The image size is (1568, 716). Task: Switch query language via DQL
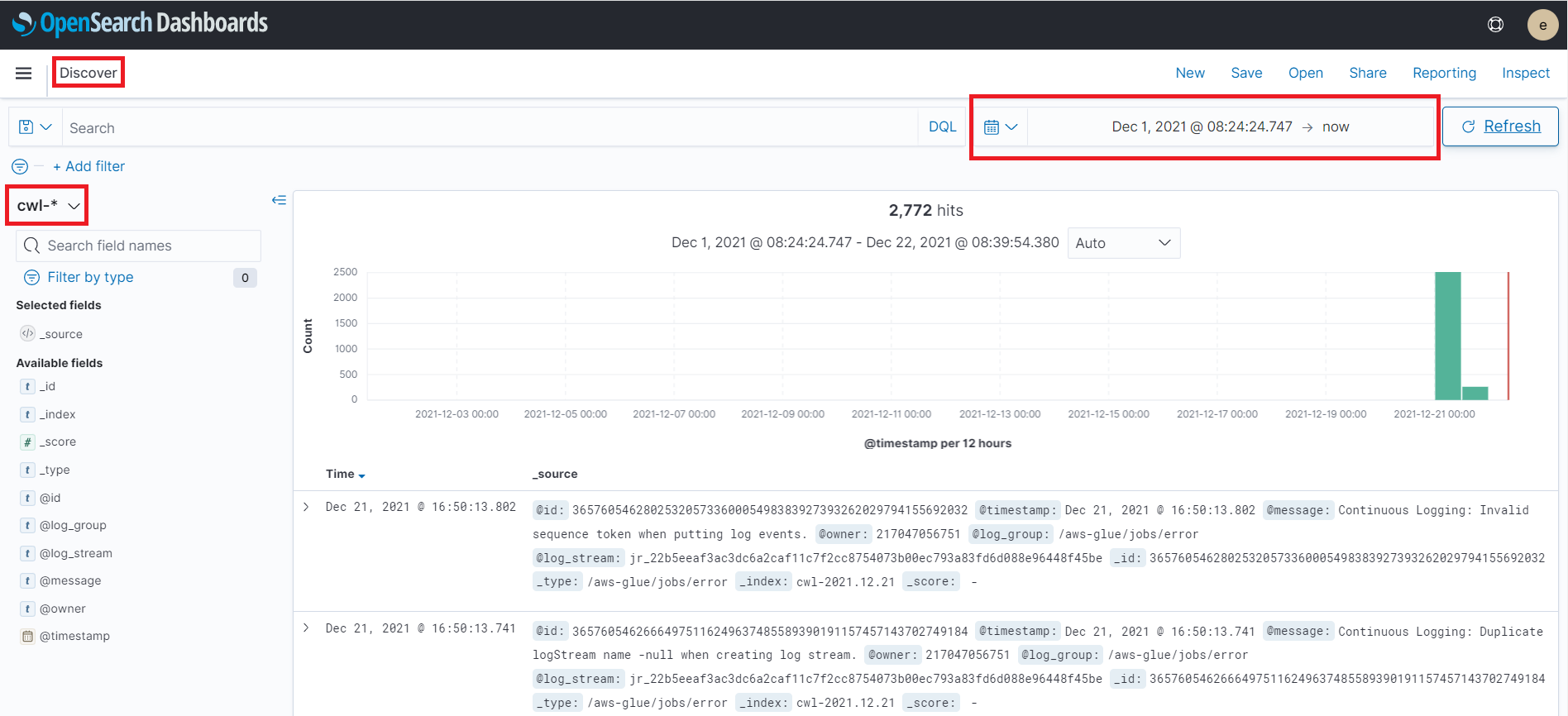pos(942,127)
